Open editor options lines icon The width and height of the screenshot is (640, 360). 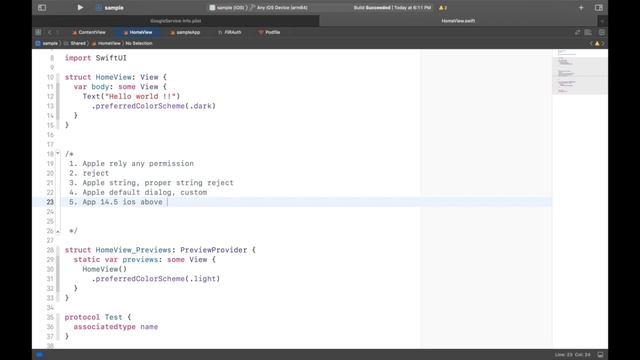[588, 32]
